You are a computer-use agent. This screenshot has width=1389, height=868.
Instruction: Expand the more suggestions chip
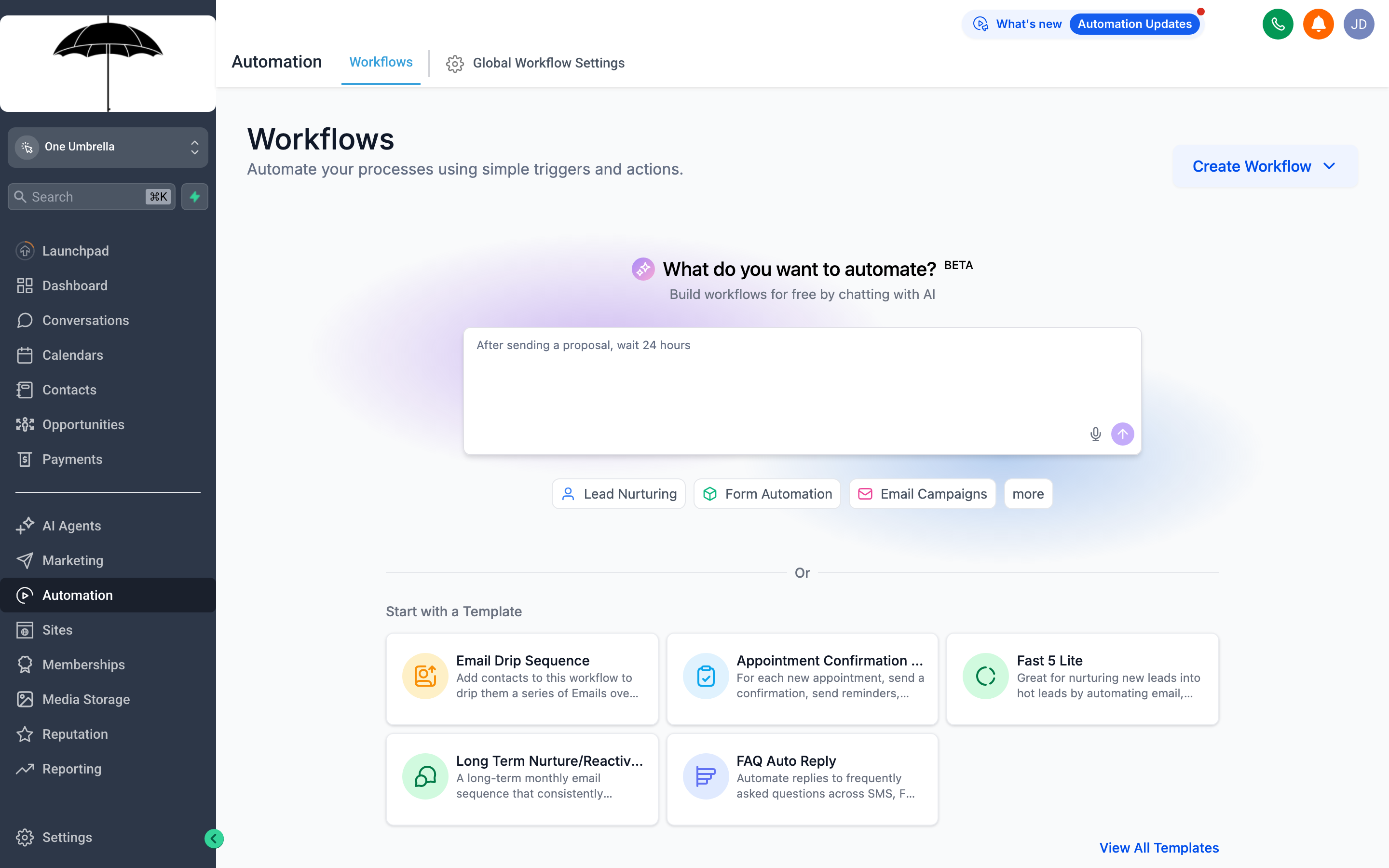[x=1028, y=494]
